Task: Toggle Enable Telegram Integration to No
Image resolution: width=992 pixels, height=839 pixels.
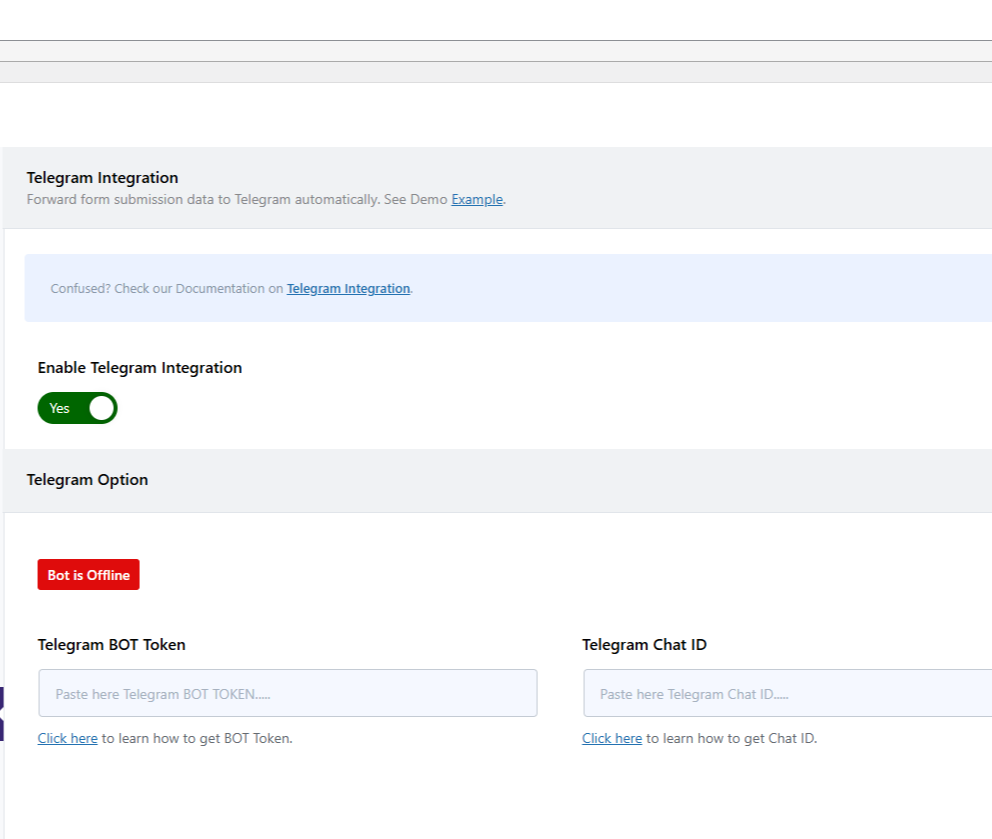Action: tap(77, 408)
